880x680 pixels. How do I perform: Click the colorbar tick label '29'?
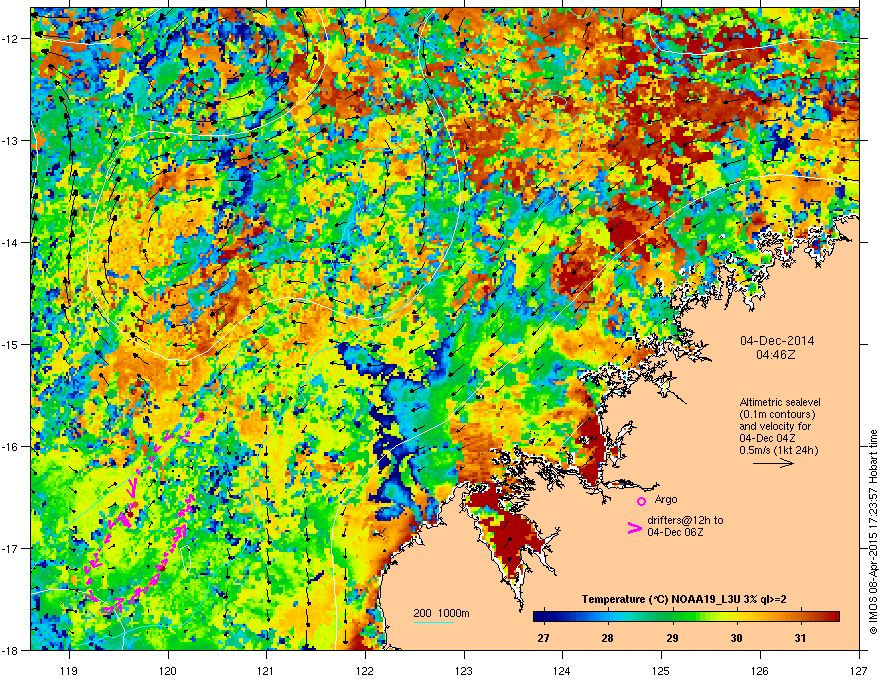(x=672, y=638)
